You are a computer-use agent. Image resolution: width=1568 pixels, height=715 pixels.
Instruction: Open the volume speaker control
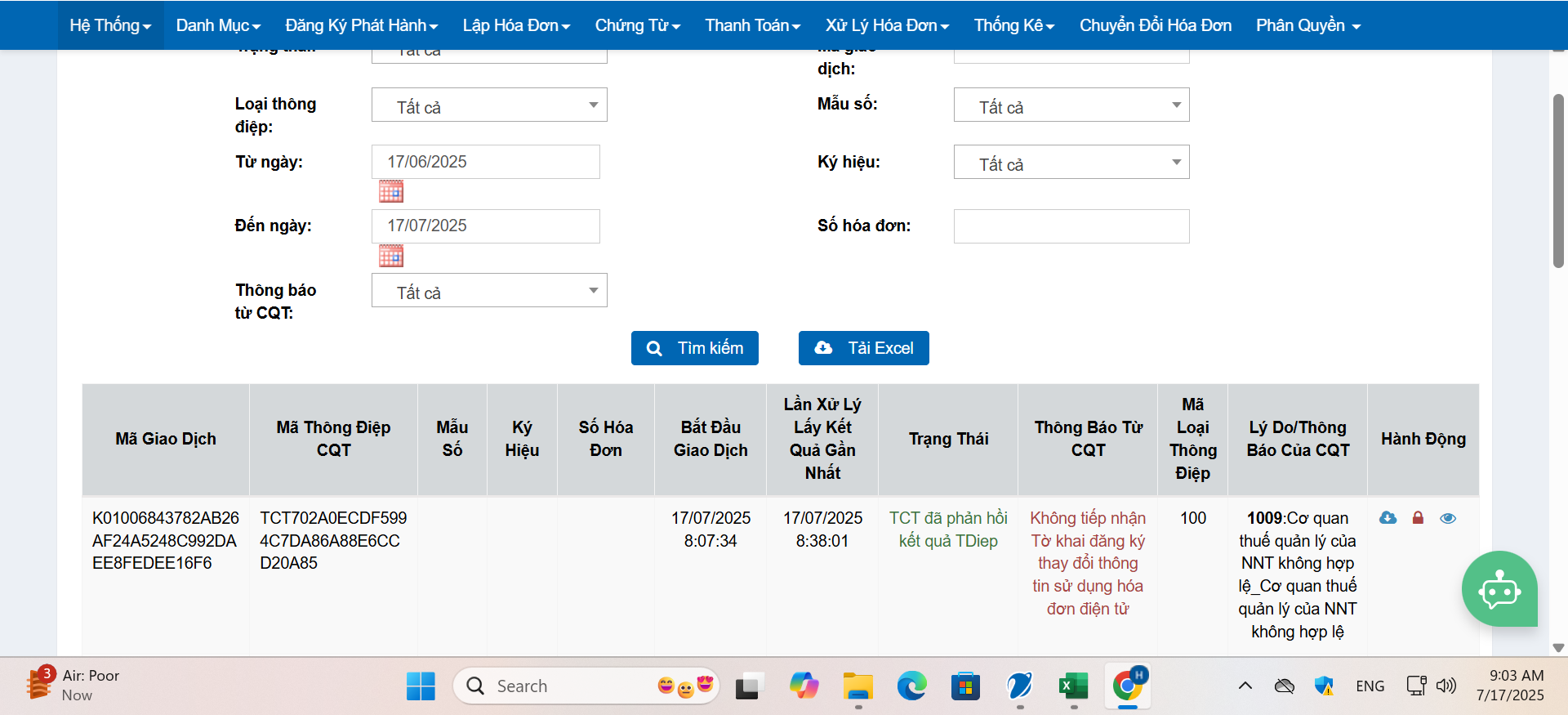pyautogui.click(x=1446, y=686)
